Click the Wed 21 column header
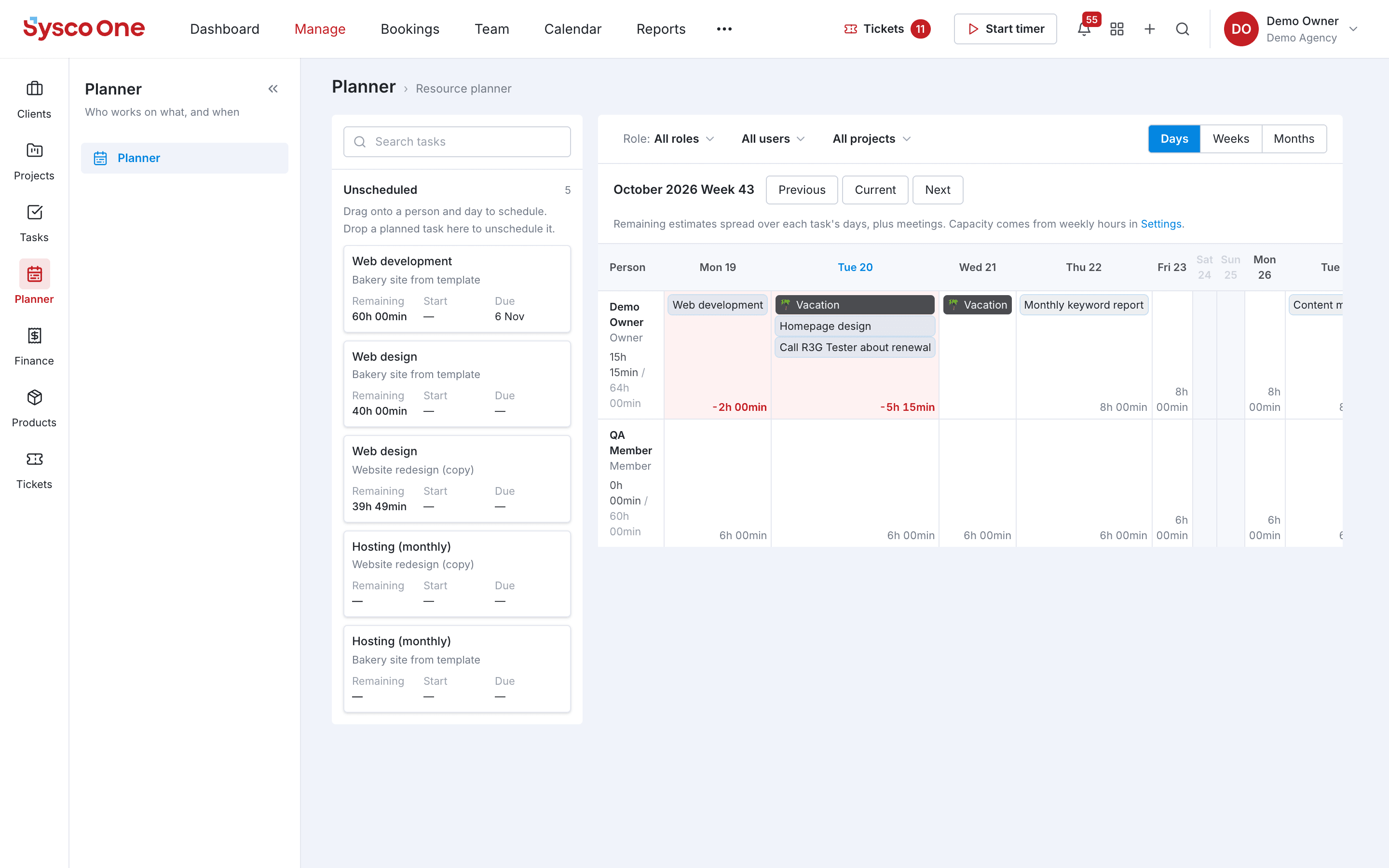 (x=978, y=268)
